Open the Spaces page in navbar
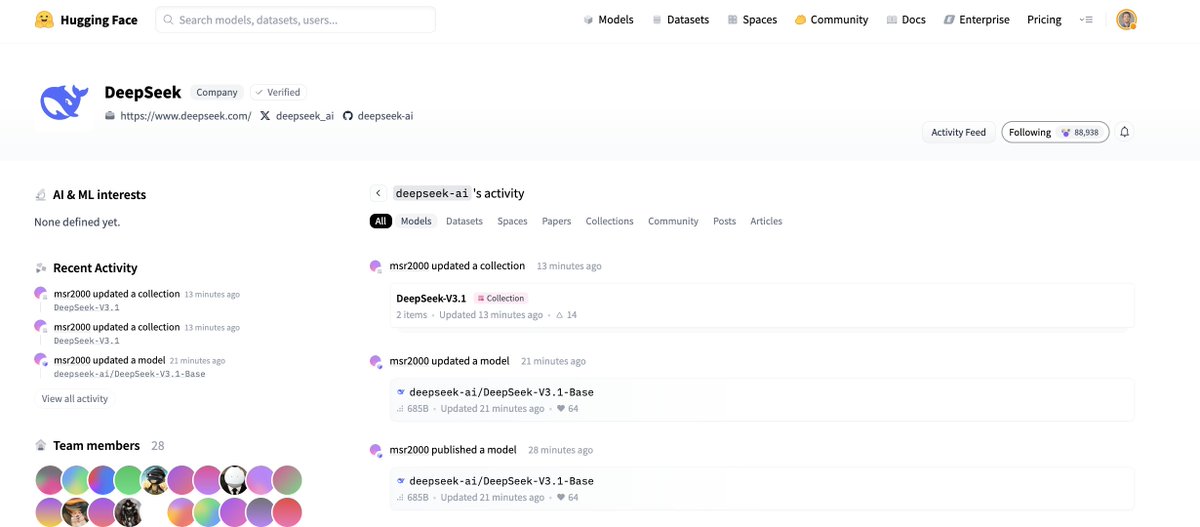 752,20
